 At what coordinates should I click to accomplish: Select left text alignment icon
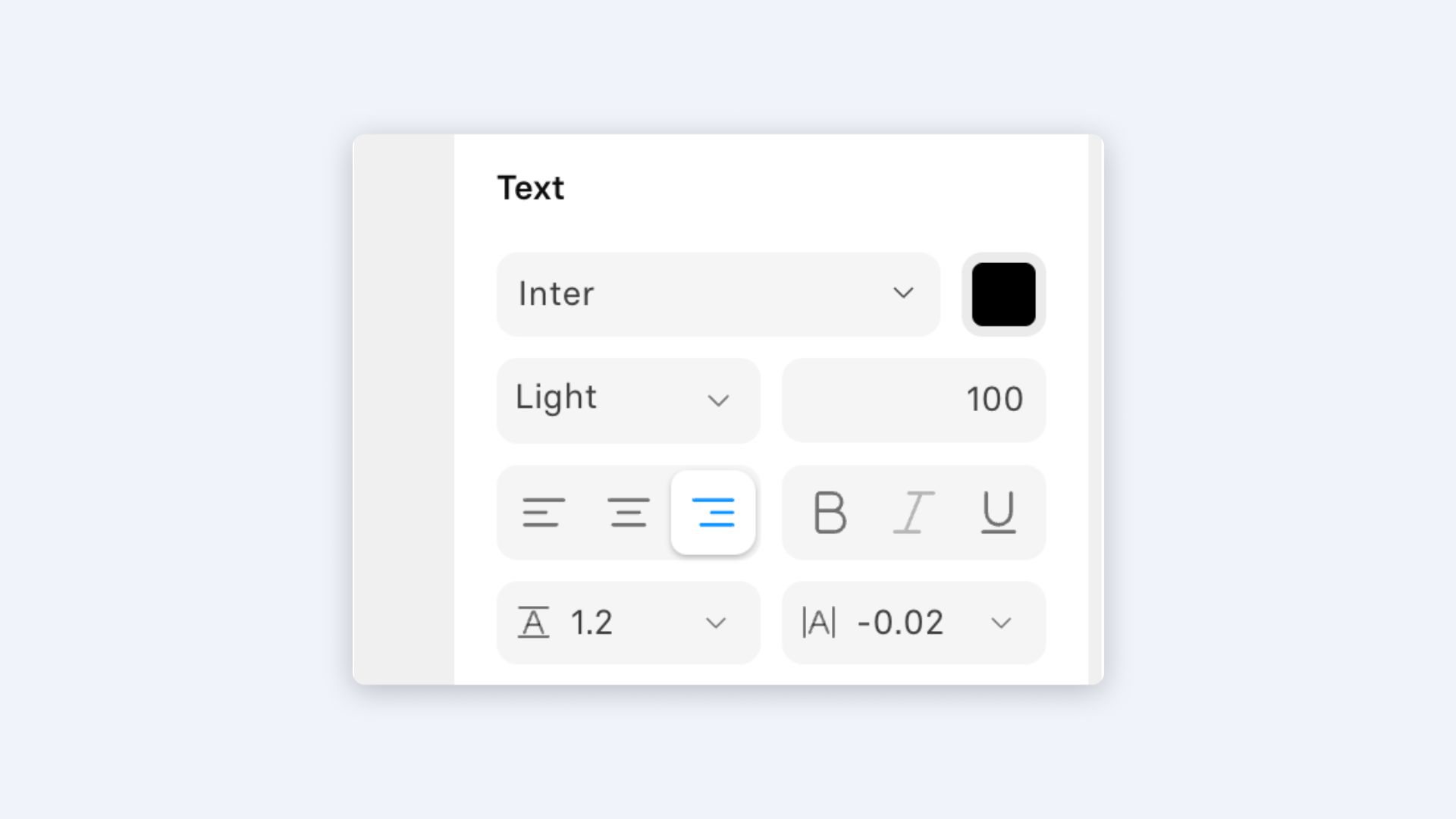(x=544, y=513)
